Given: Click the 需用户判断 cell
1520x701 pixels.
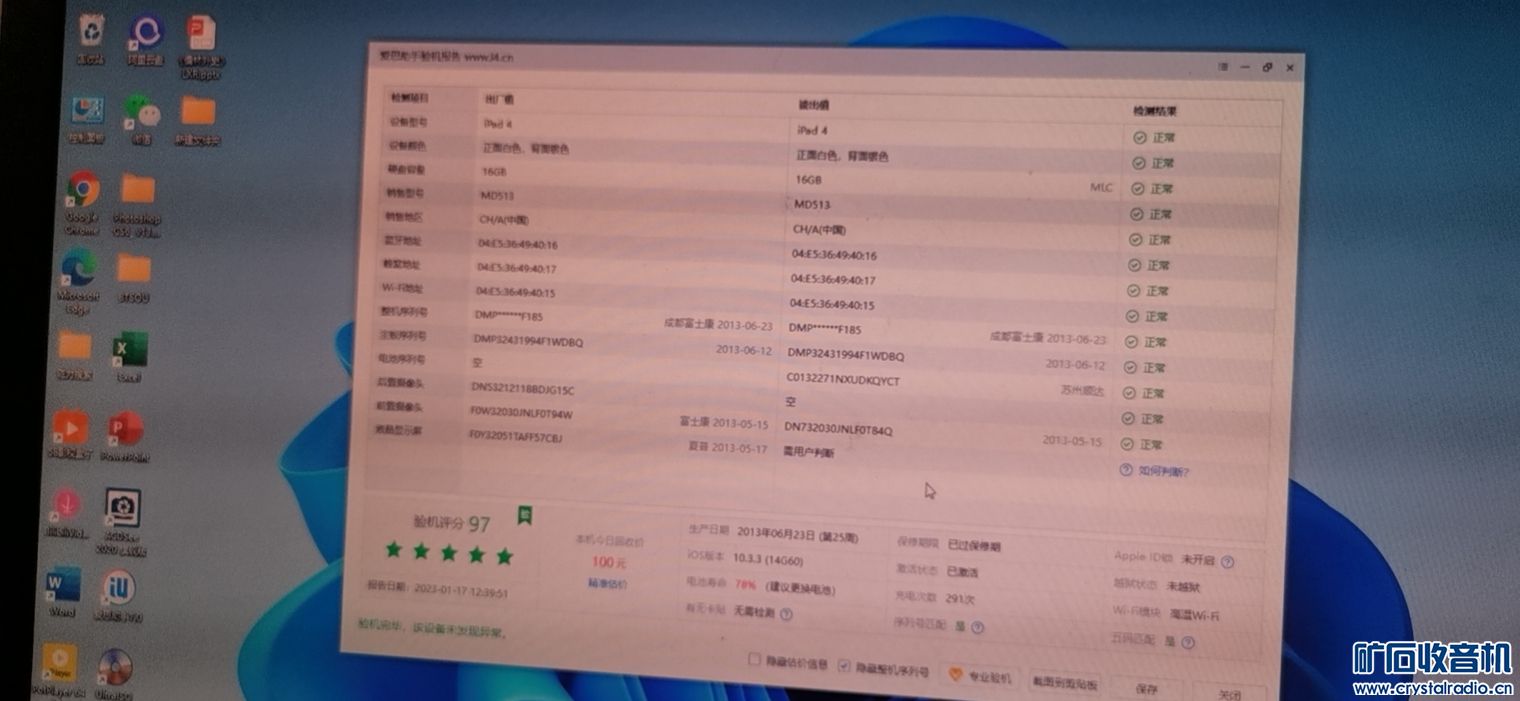Looking at the screenshot, I should pos(808,452).
